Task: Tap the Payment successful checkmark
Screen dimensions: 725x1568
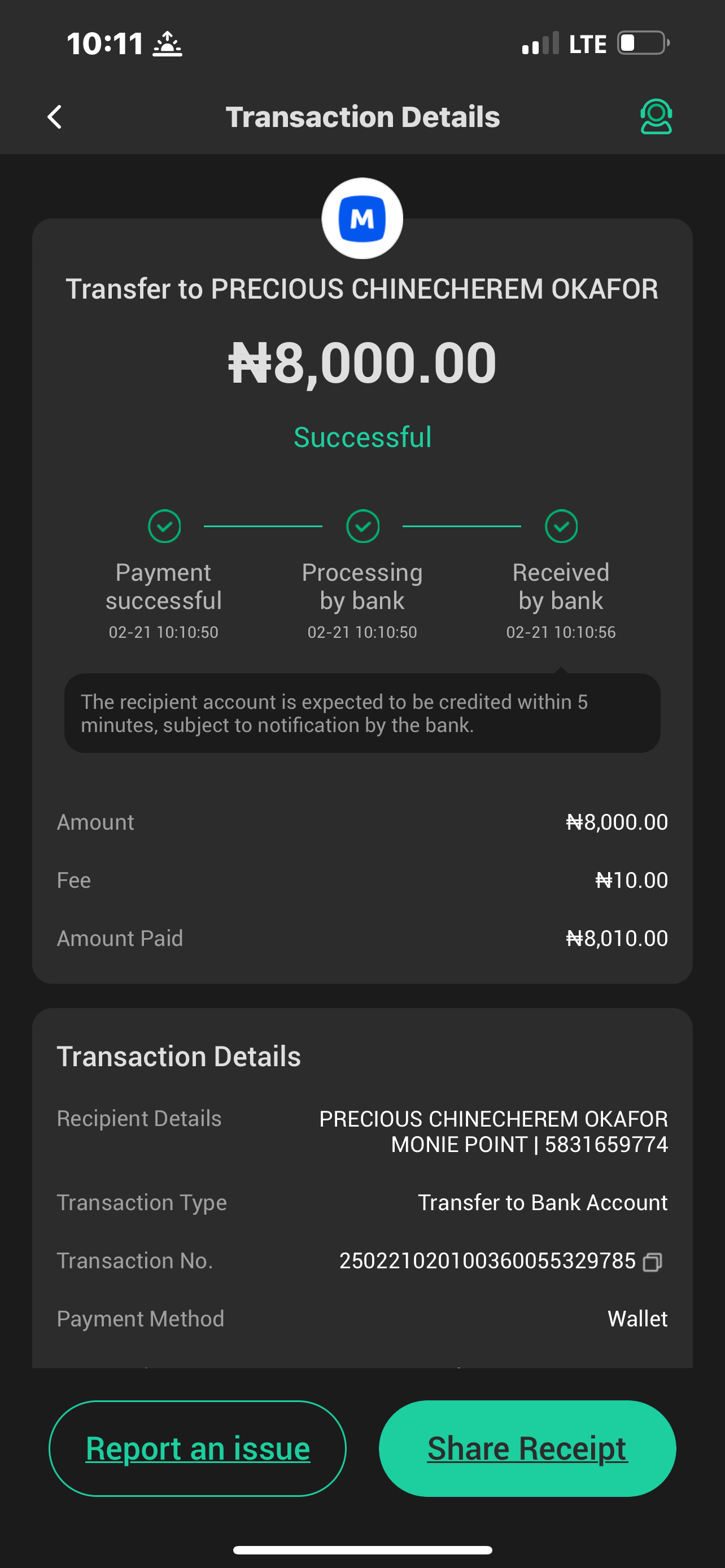Action: (x=164, y=526)
